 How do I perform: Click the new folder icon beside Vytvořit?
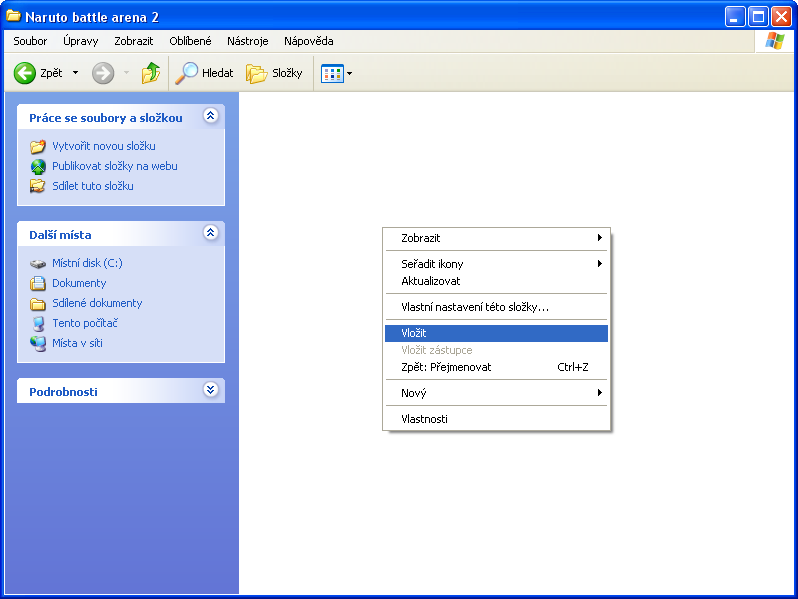tap(38, 147)
